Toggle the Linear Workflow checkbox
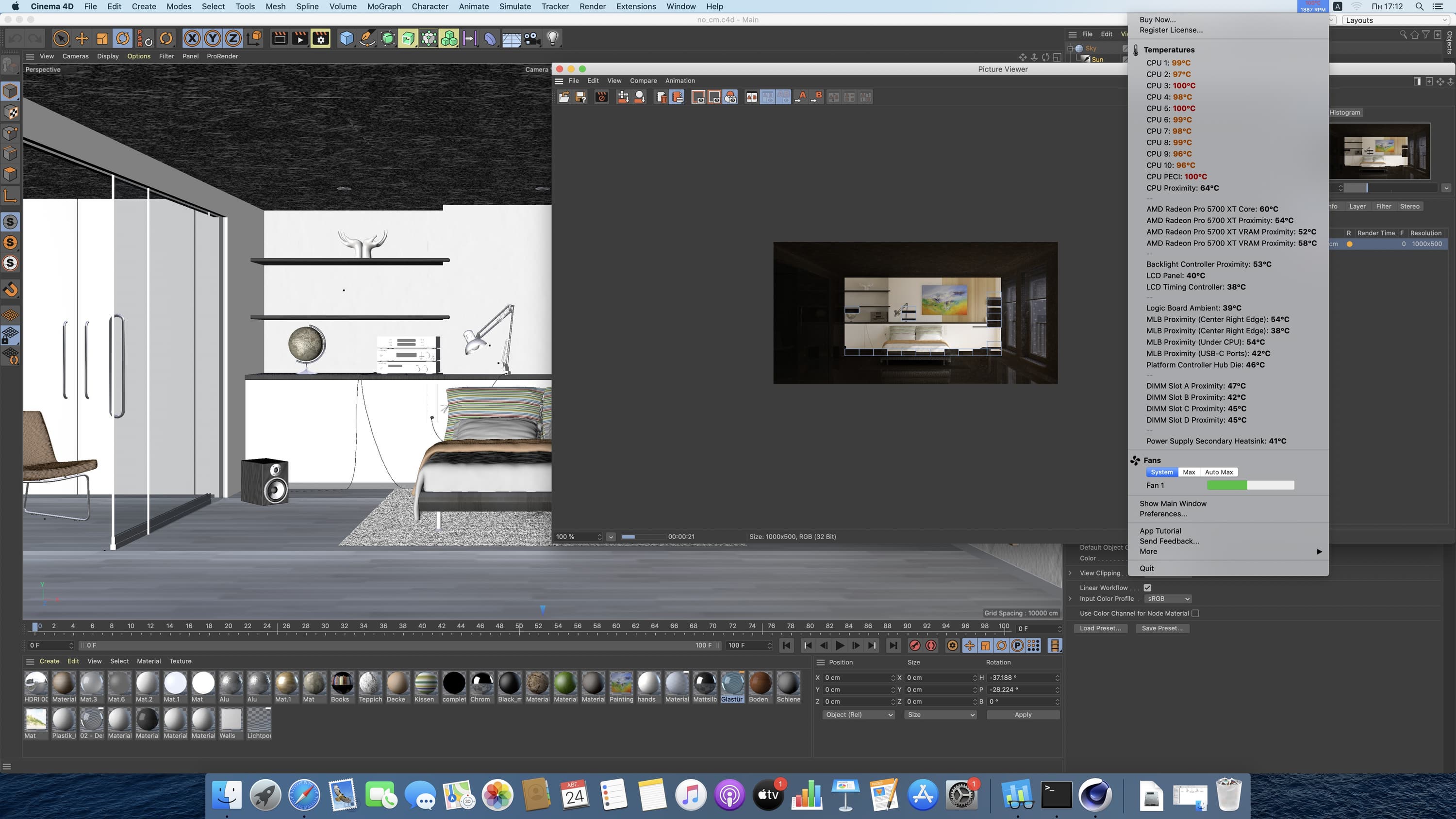This screenshot has height=819, width=1456. [x=1147, y=588]
